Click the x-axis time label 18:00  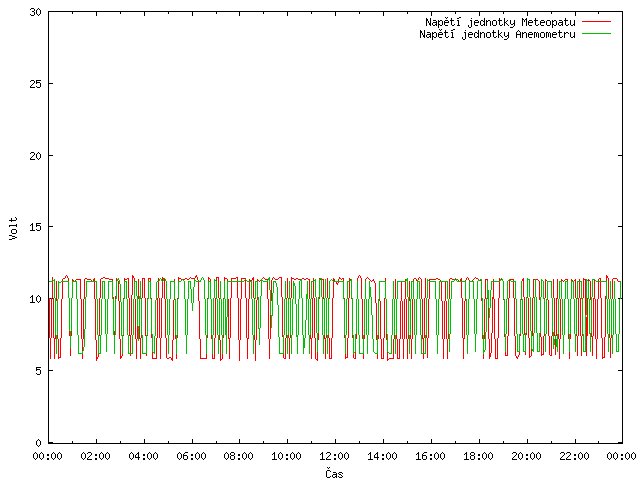pyautogui.click(x=478, y=456)
